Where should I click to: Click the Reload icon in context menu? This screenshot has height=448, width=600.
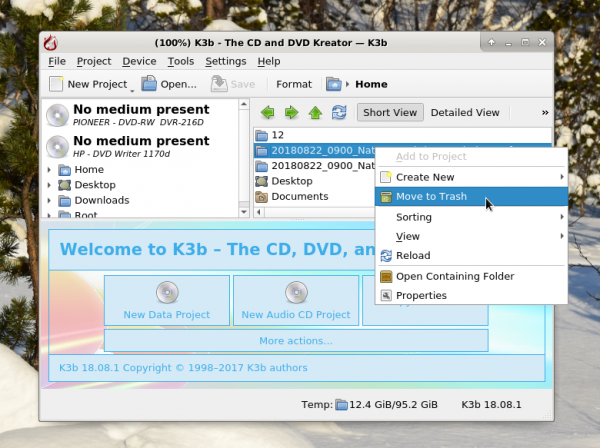click(386, 256)
